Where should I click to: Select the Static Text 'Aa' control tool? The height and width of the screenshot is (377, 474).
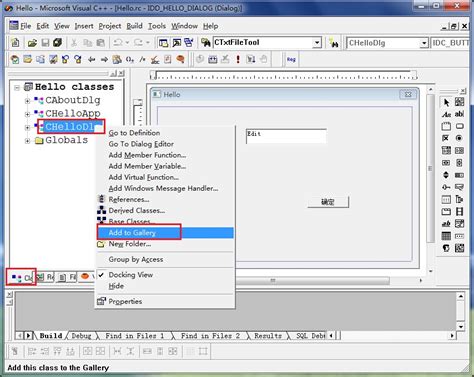pos(446,114)
